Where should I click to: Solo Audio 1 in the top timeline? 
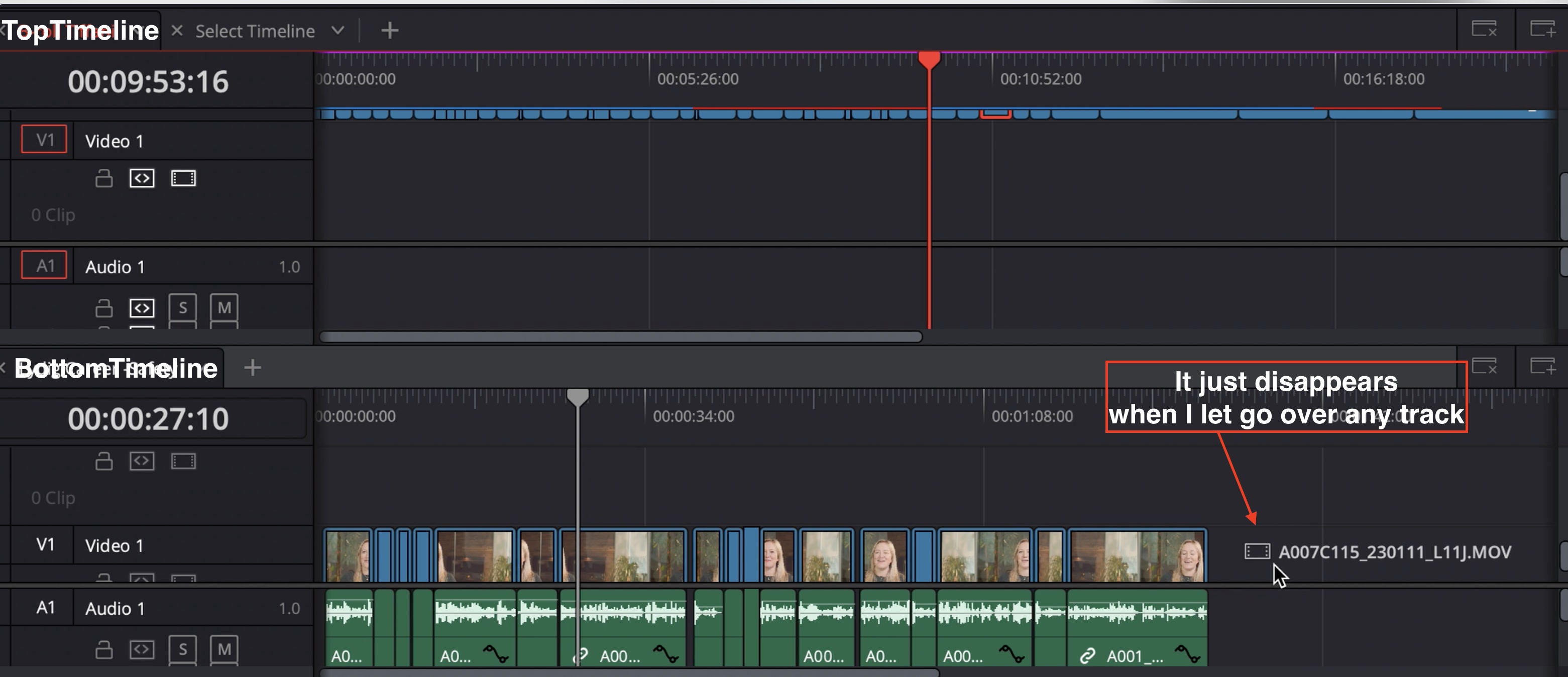183,307
